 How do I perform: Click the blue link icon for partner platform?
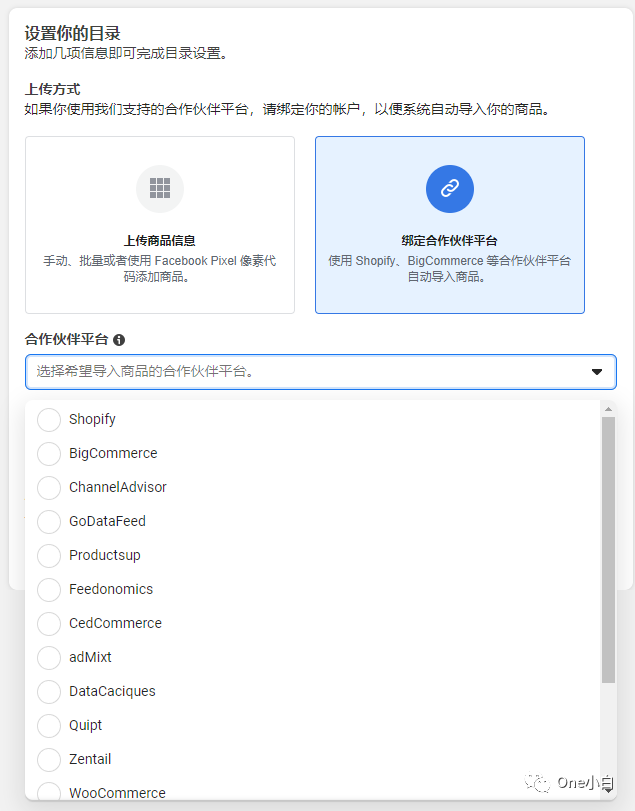coord(449,189)
